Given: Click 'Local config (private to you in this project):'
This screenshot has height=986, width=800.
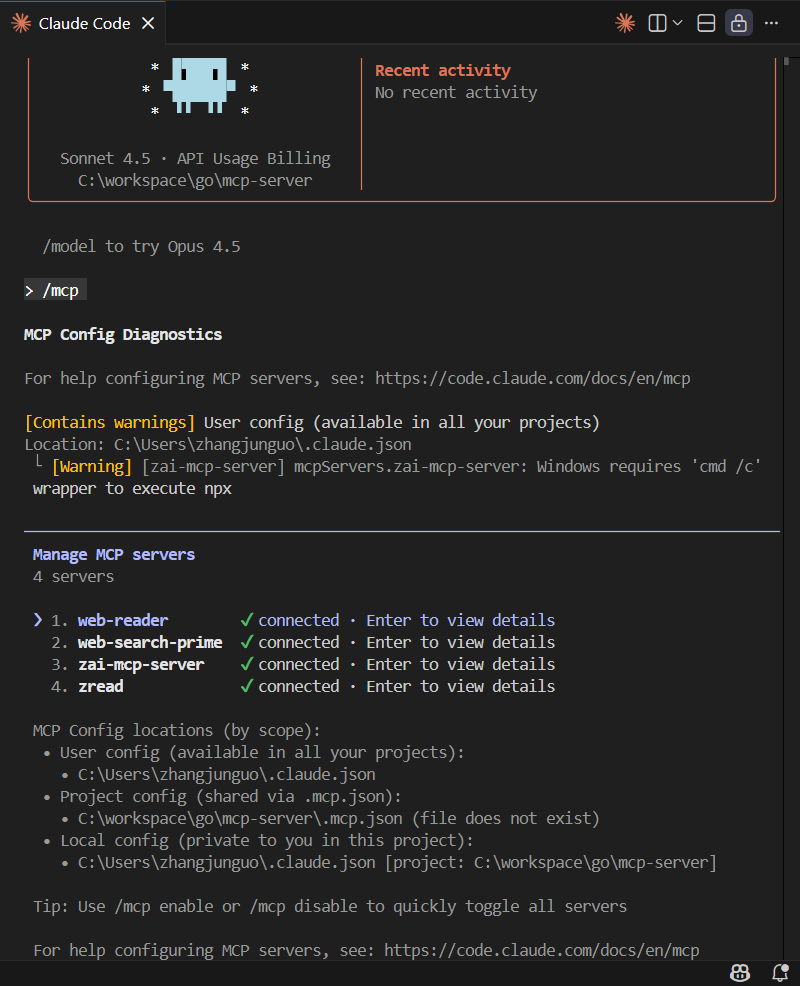Looking at the screenshot, I should pos(267,840).
